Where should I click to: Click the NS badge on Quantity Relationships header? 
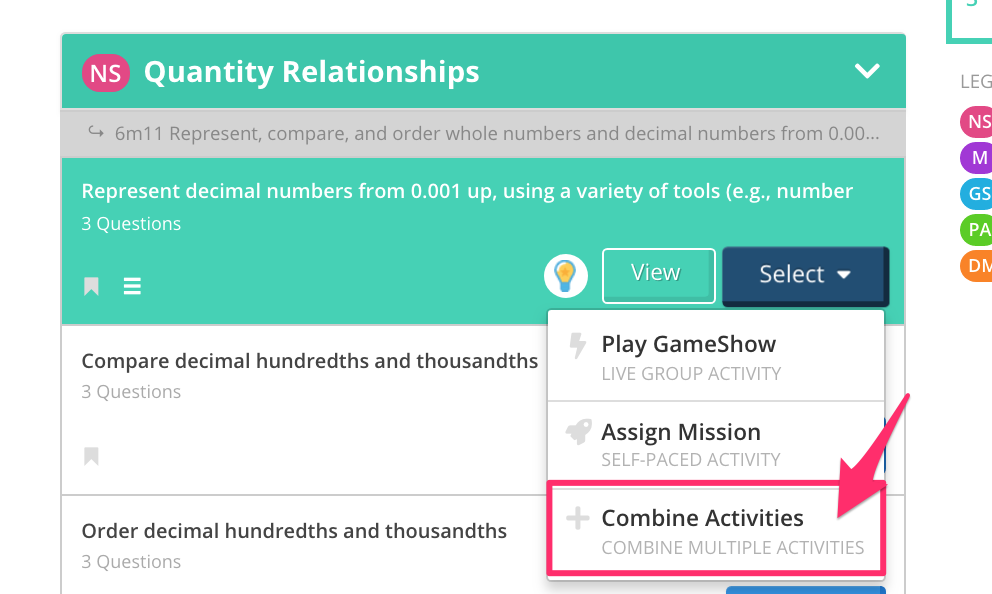[106, 72]
